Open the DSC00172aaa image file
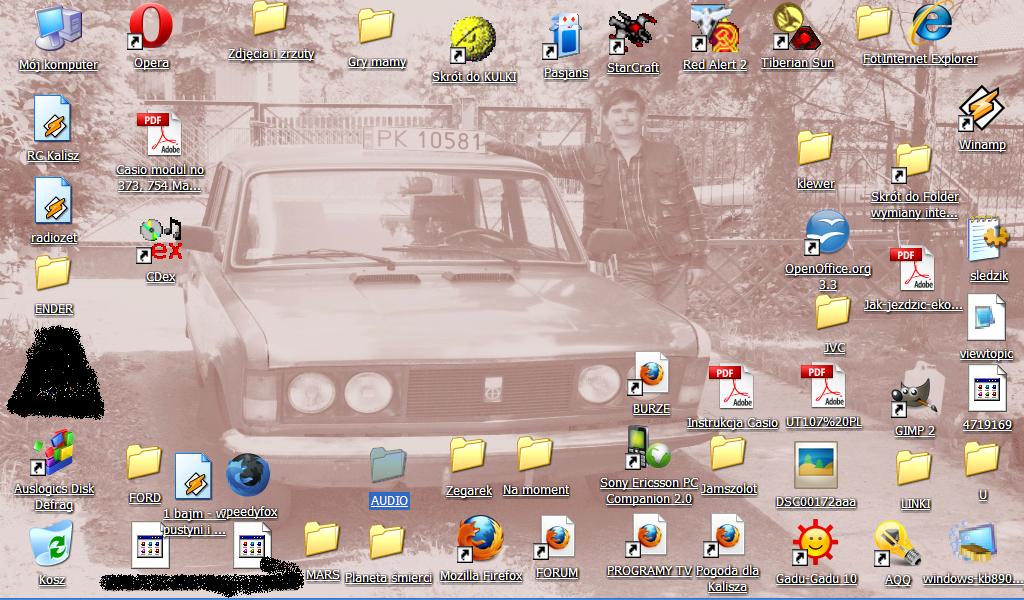Image resolution: width=1024 pixels, height=600 pixels. pos(815,465)
